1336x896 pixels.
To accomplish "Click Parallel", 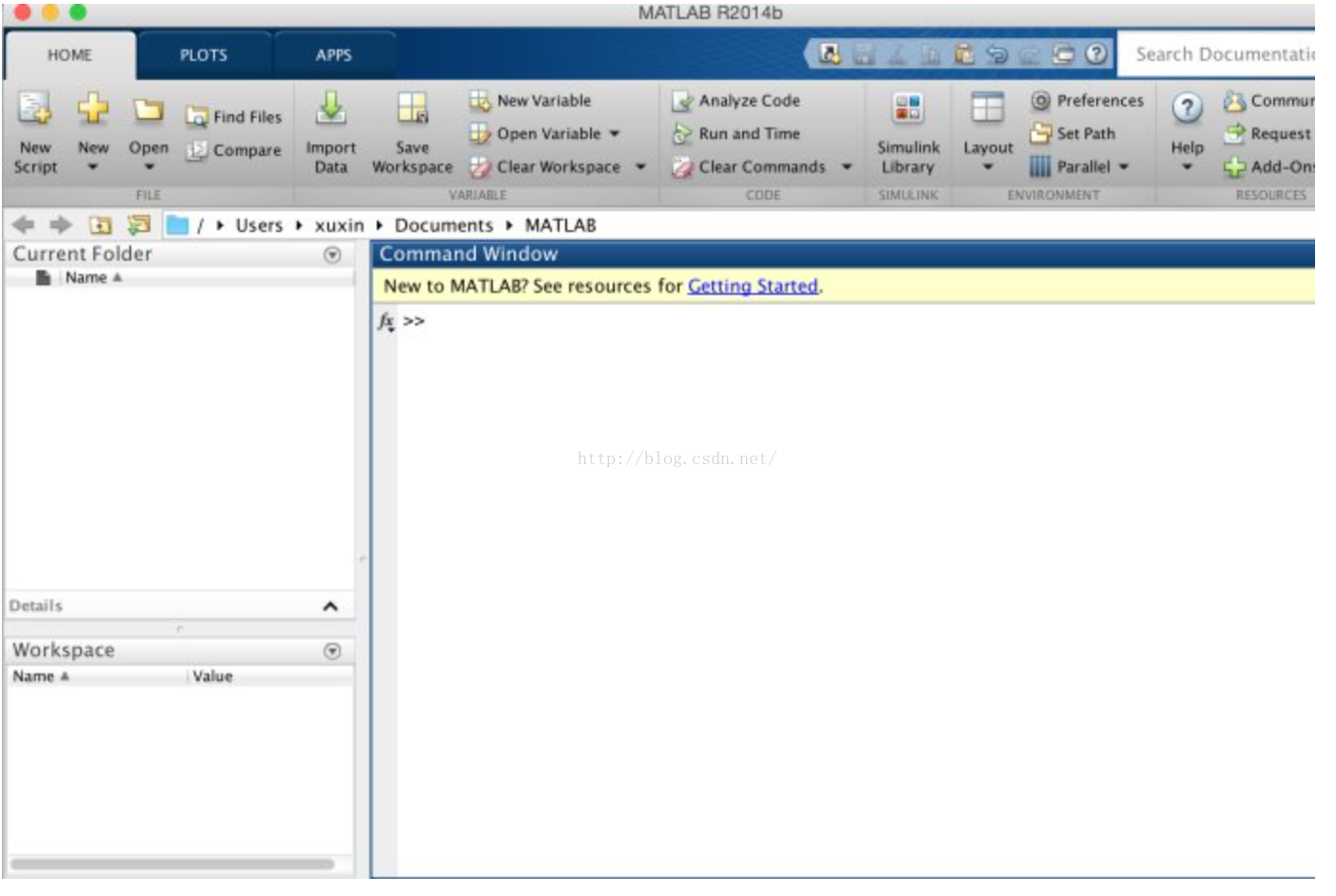I will 1071,167.
